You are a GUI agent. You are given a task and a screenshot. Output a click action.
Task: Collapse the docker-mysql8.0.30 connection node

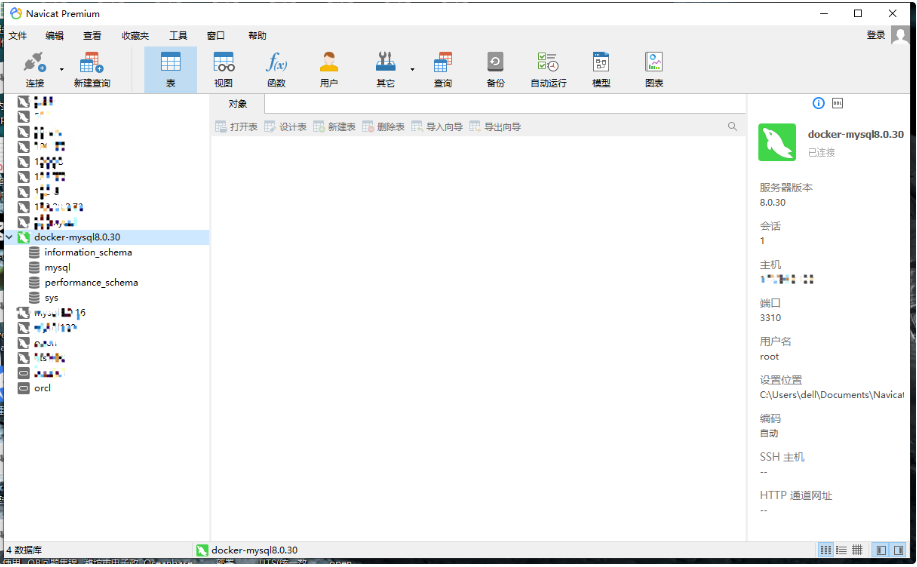(9, 237)
